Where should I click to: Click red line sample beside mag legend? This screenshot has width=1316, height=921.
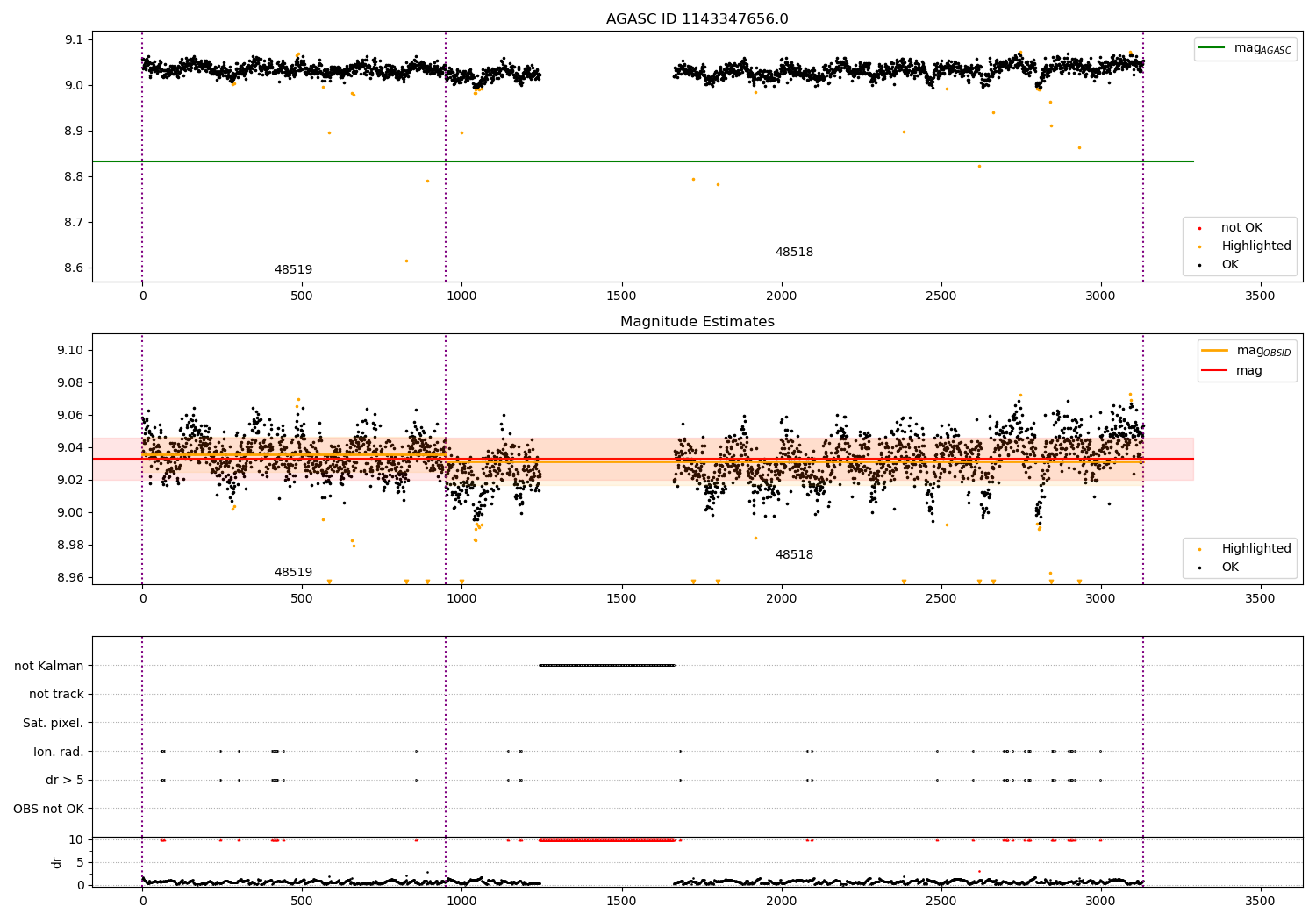point(1215,371)
